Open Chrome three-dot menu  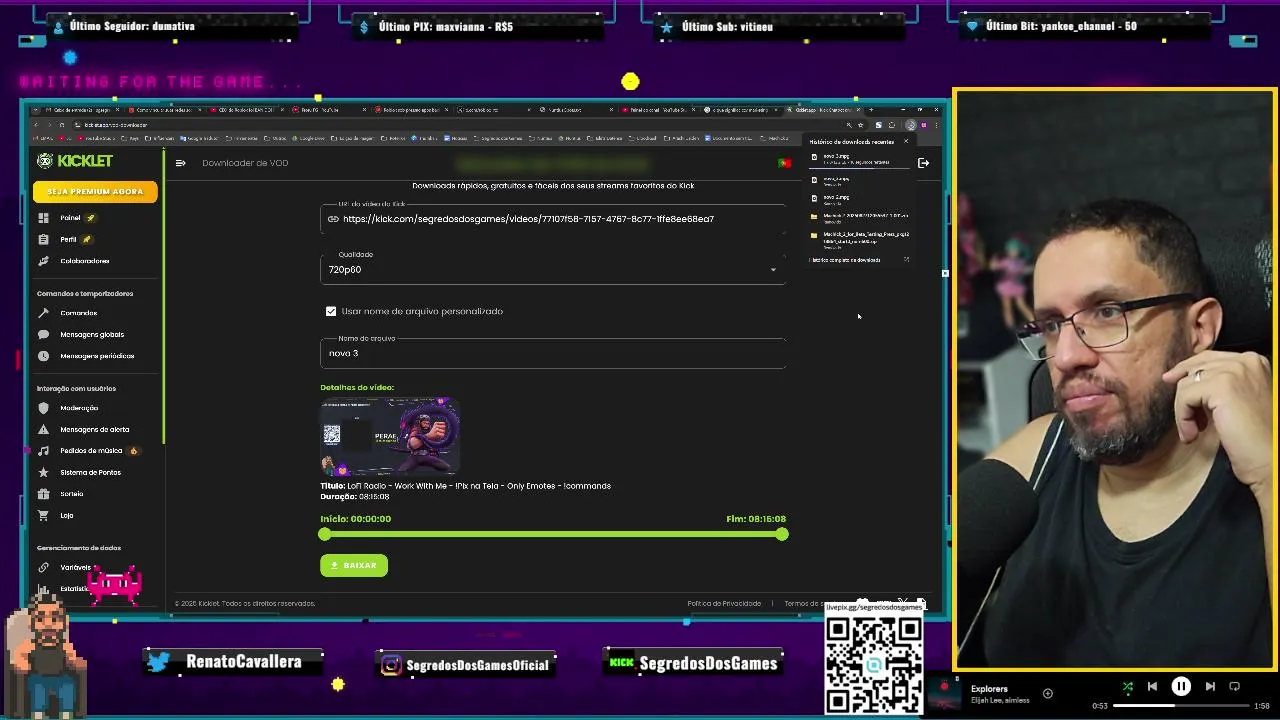[936, 125]
